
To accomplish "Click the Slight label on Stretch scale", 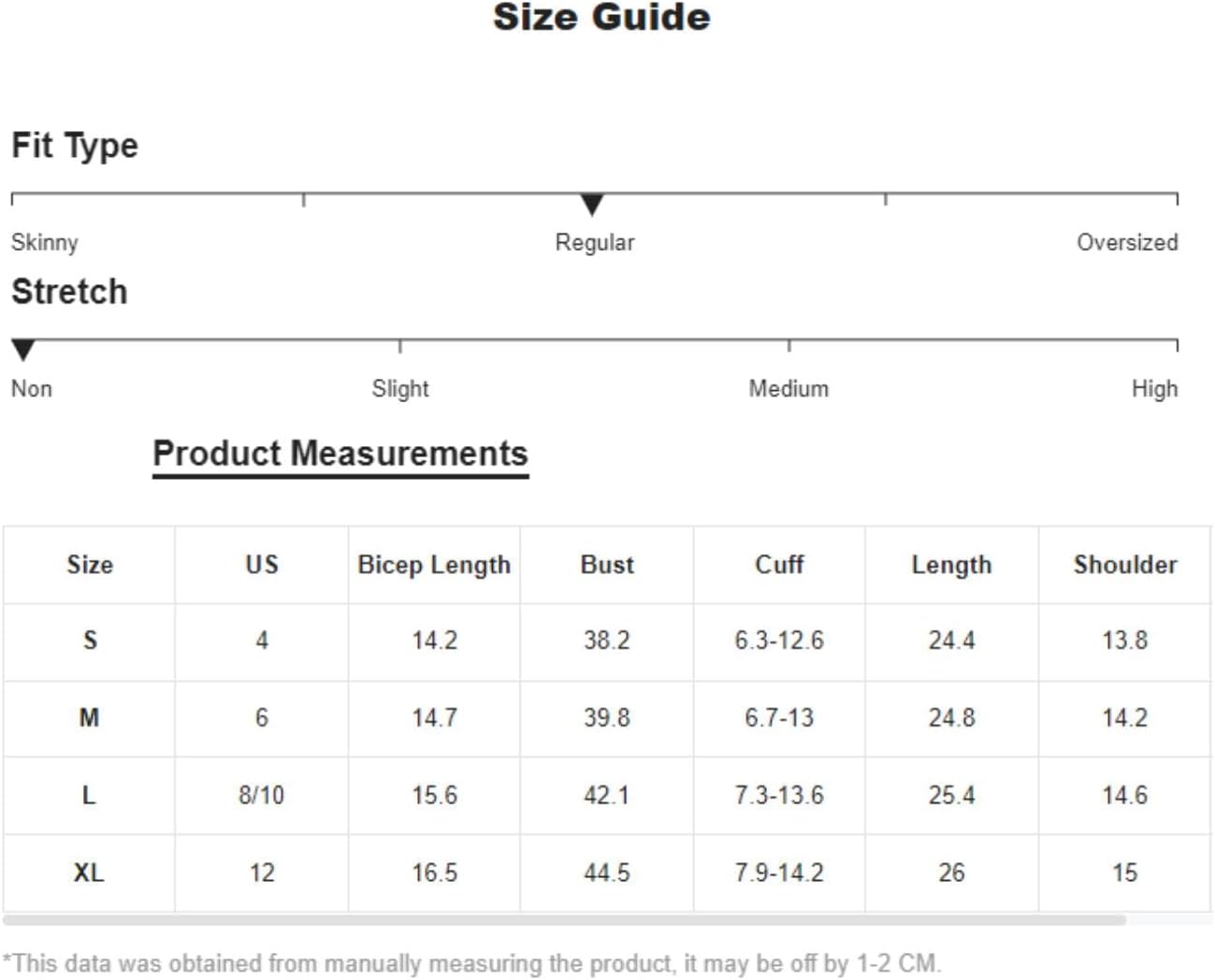I will [x=400, y=389].
